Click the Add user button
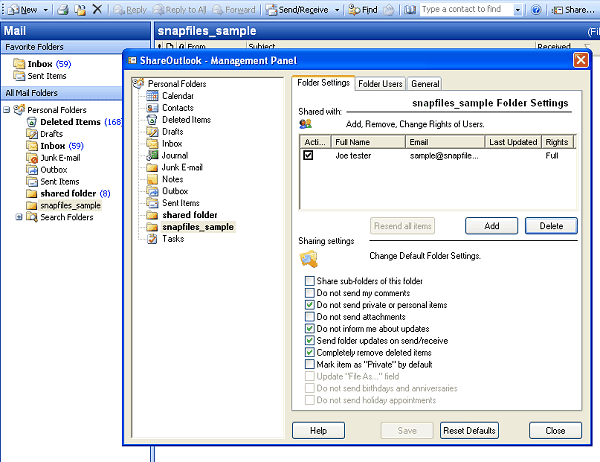Image resolution: width=600 pixels, height=462 pixels. pyautogui.click(x=491, y=226)
